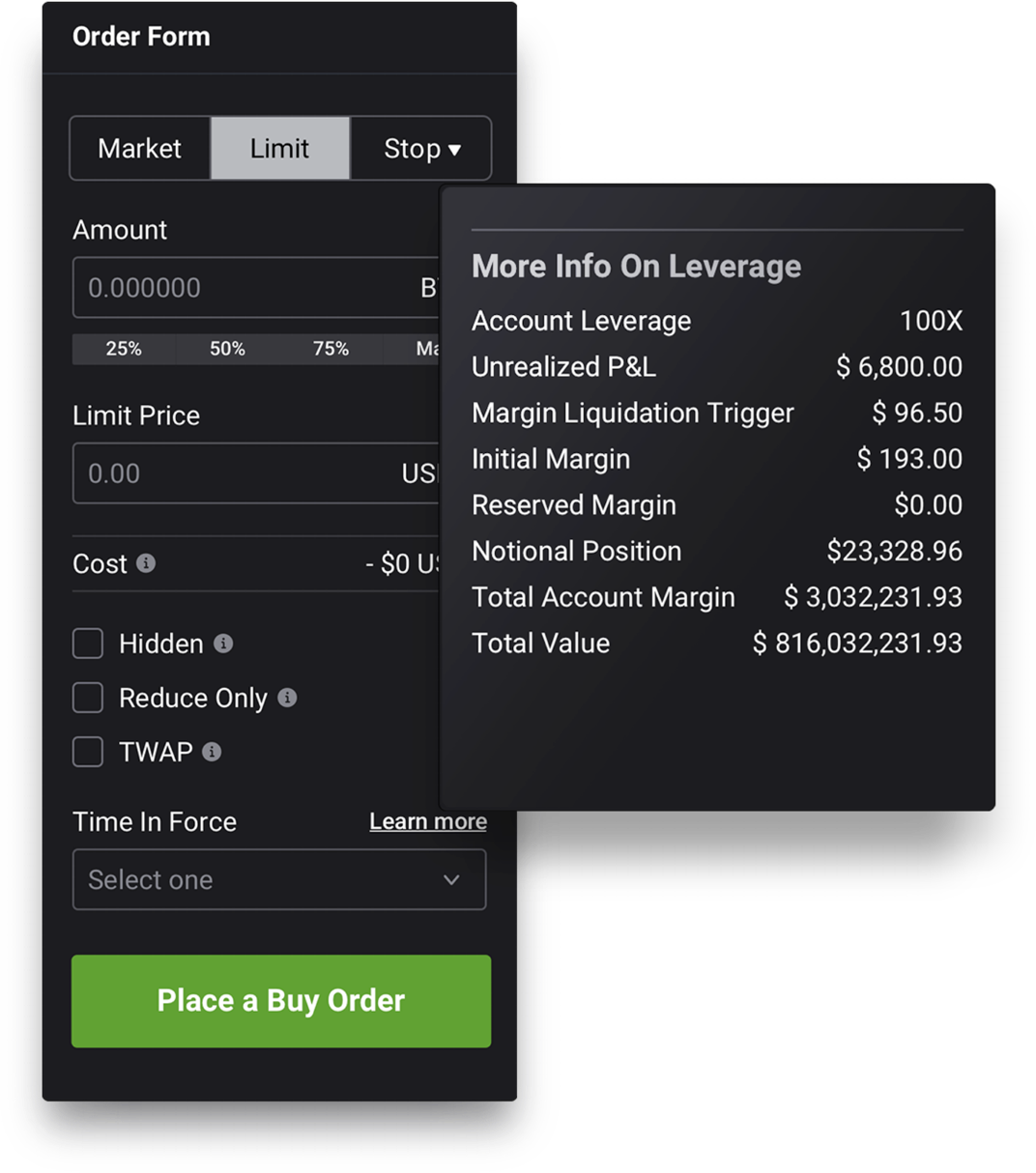
Task: Choose the 50% amount preset
Action: point(227,349)
